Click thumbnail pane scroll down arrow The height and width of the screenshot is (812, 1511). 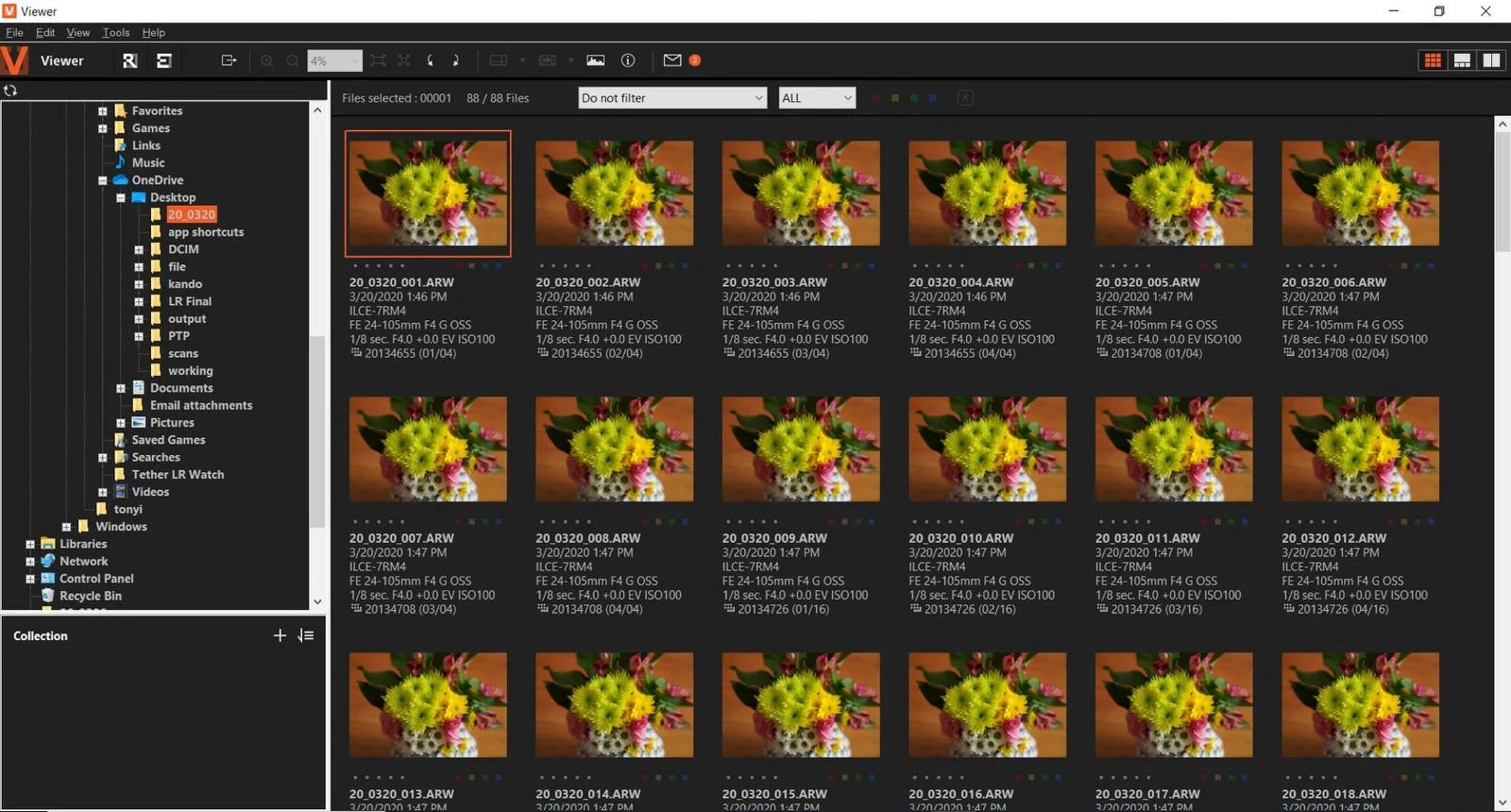1503,803
